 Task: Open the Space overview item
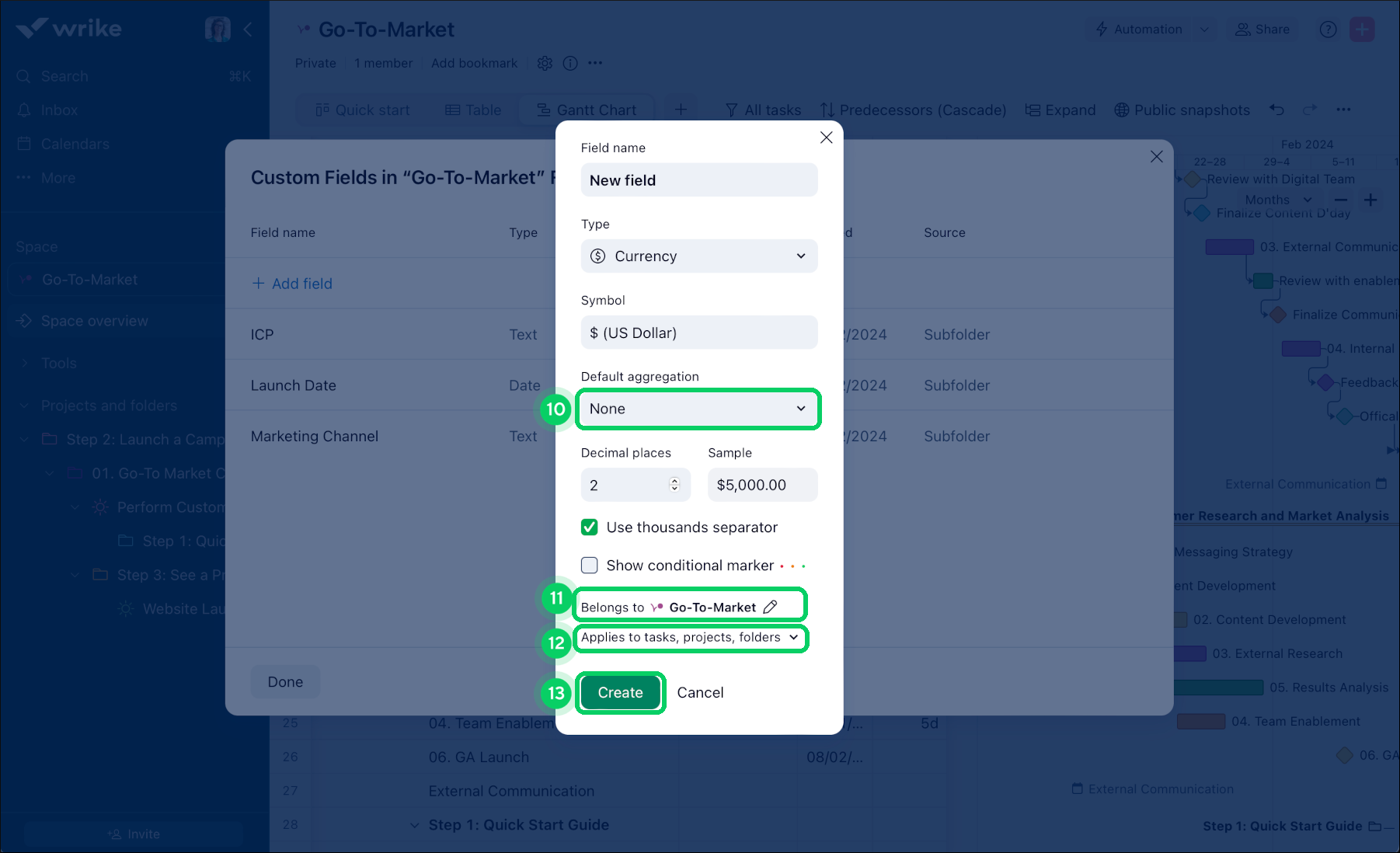coord(94,321)
